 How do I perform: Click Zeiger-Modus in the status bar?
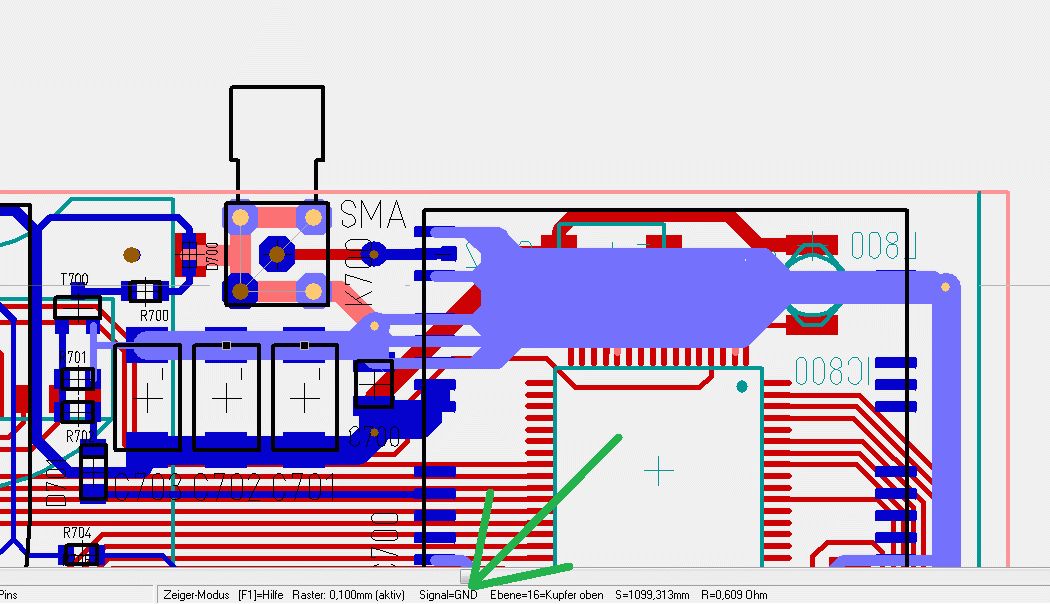pos(196,595)
